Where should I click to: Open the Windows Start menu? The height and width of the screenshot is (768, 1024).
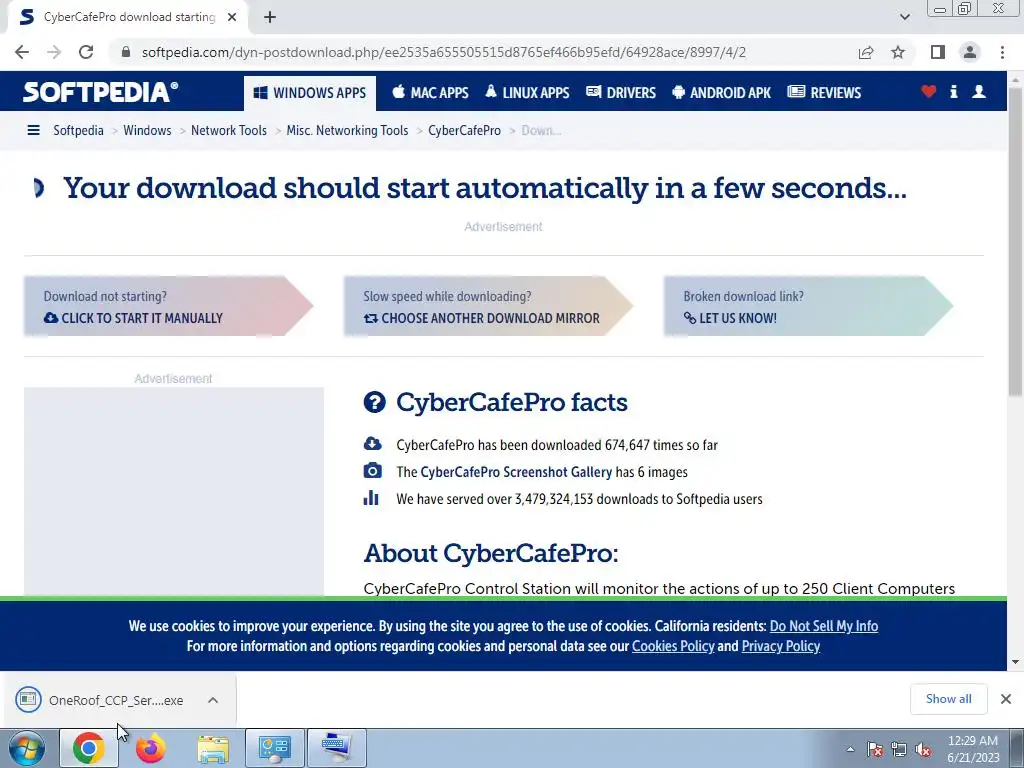tap(26, 748)
